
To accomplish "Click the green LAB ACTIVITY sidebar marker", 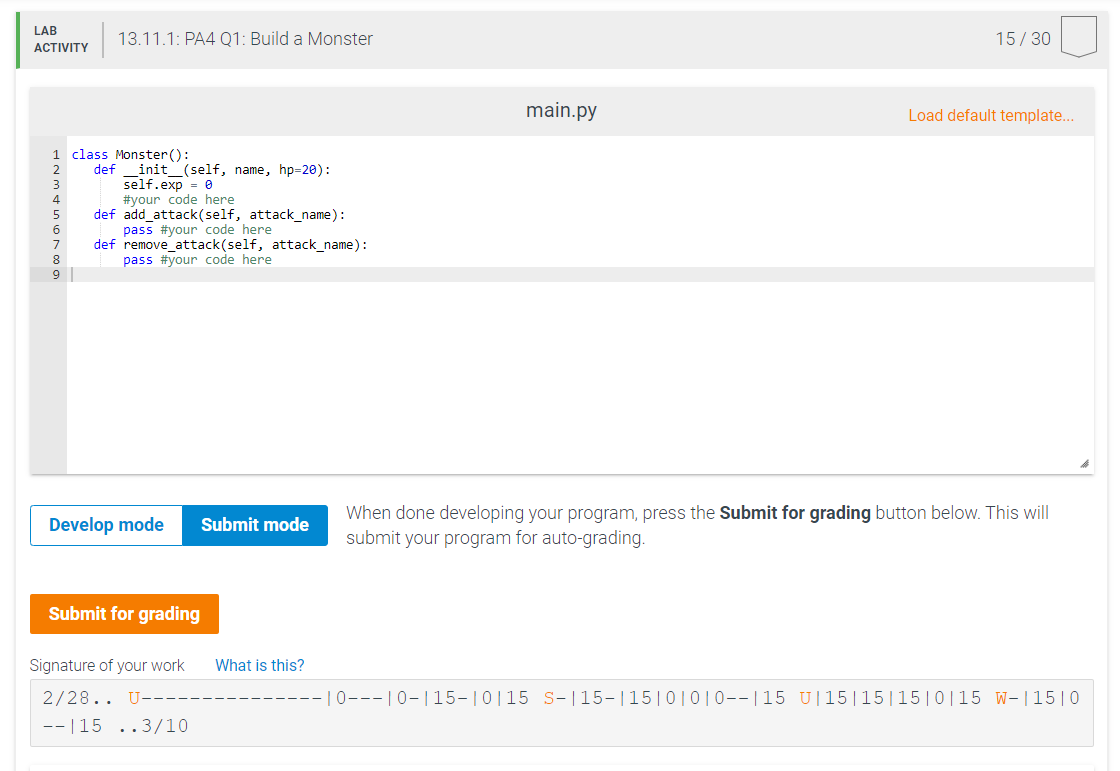I will 17,37.
